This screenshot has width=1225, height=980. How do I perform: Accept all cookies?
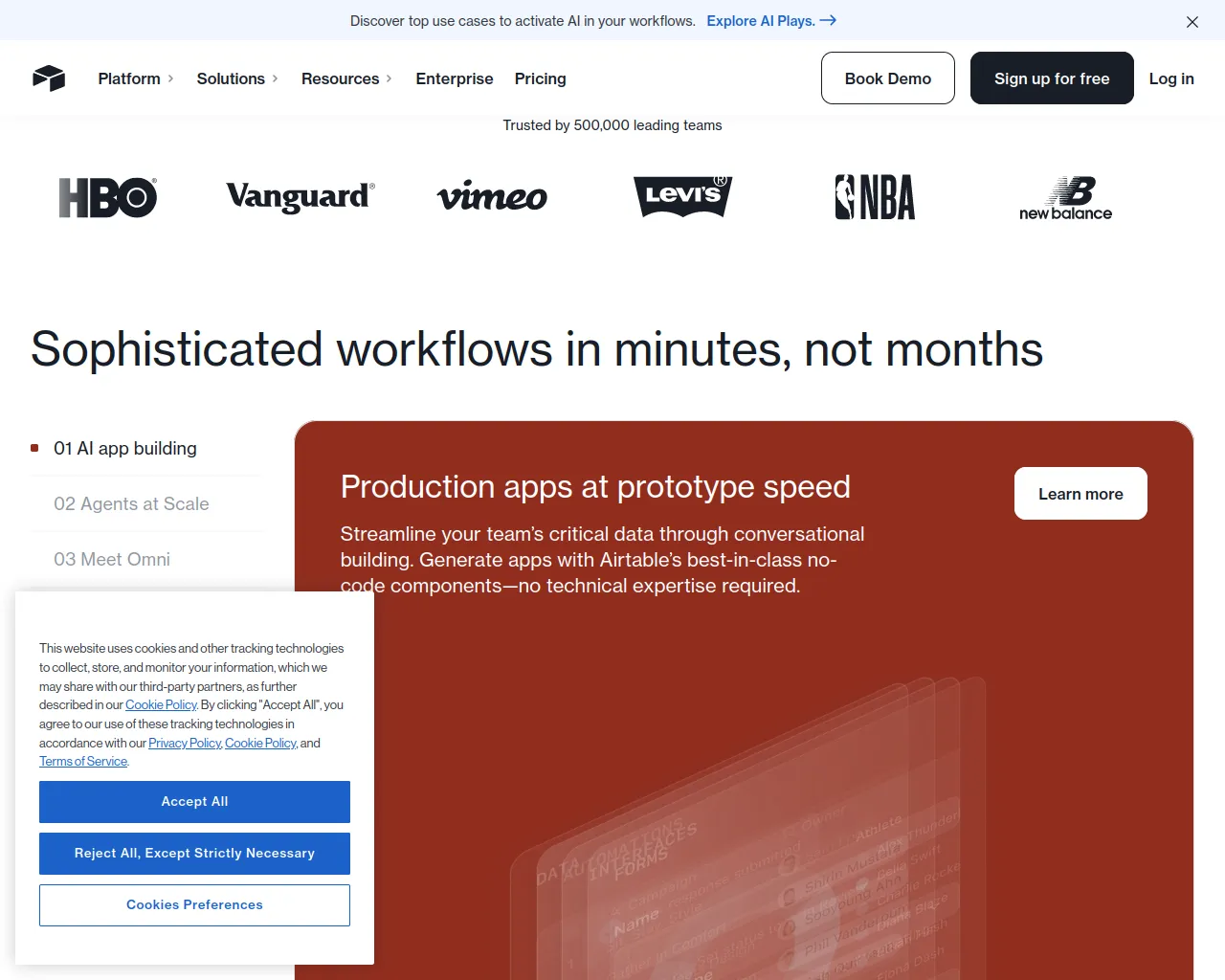click(194, 802)
